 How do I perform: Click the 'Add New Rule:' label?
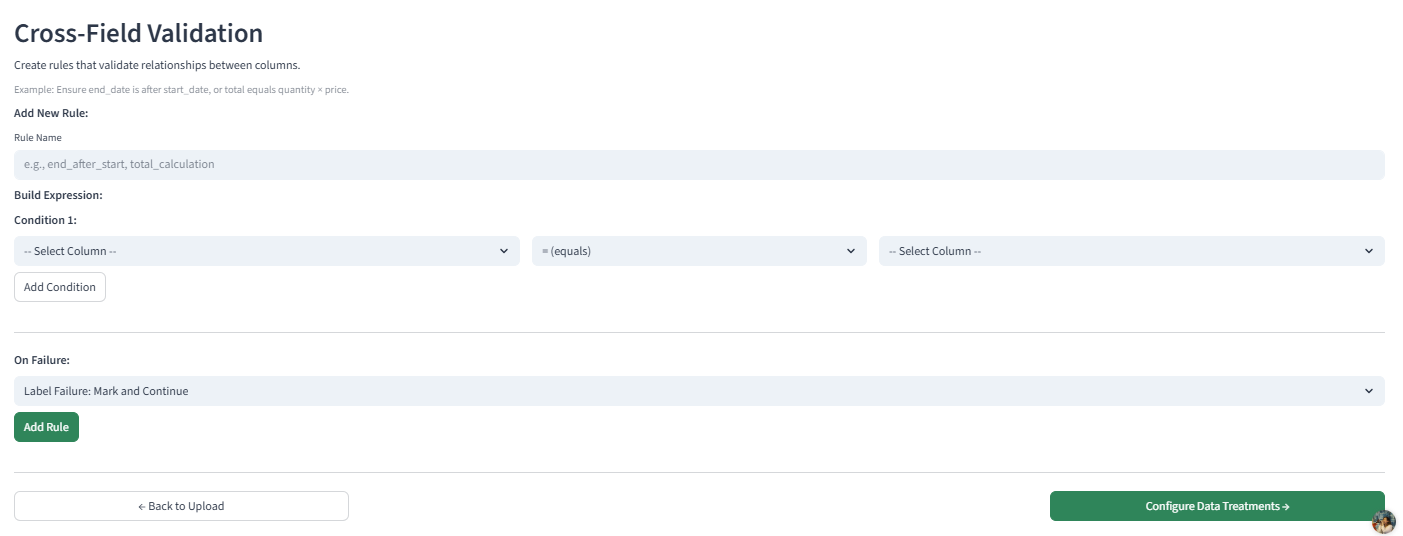[51, 114]
